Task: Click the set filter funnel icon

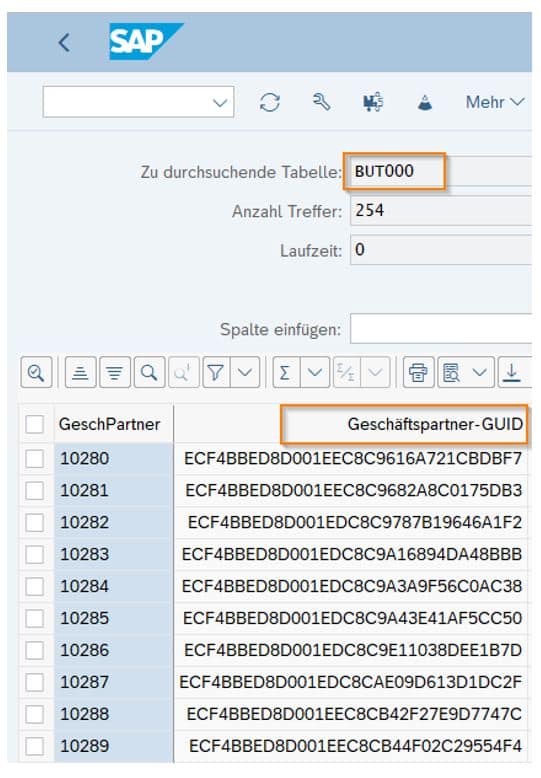Action: pyautogui.click(x=215, y=373)
